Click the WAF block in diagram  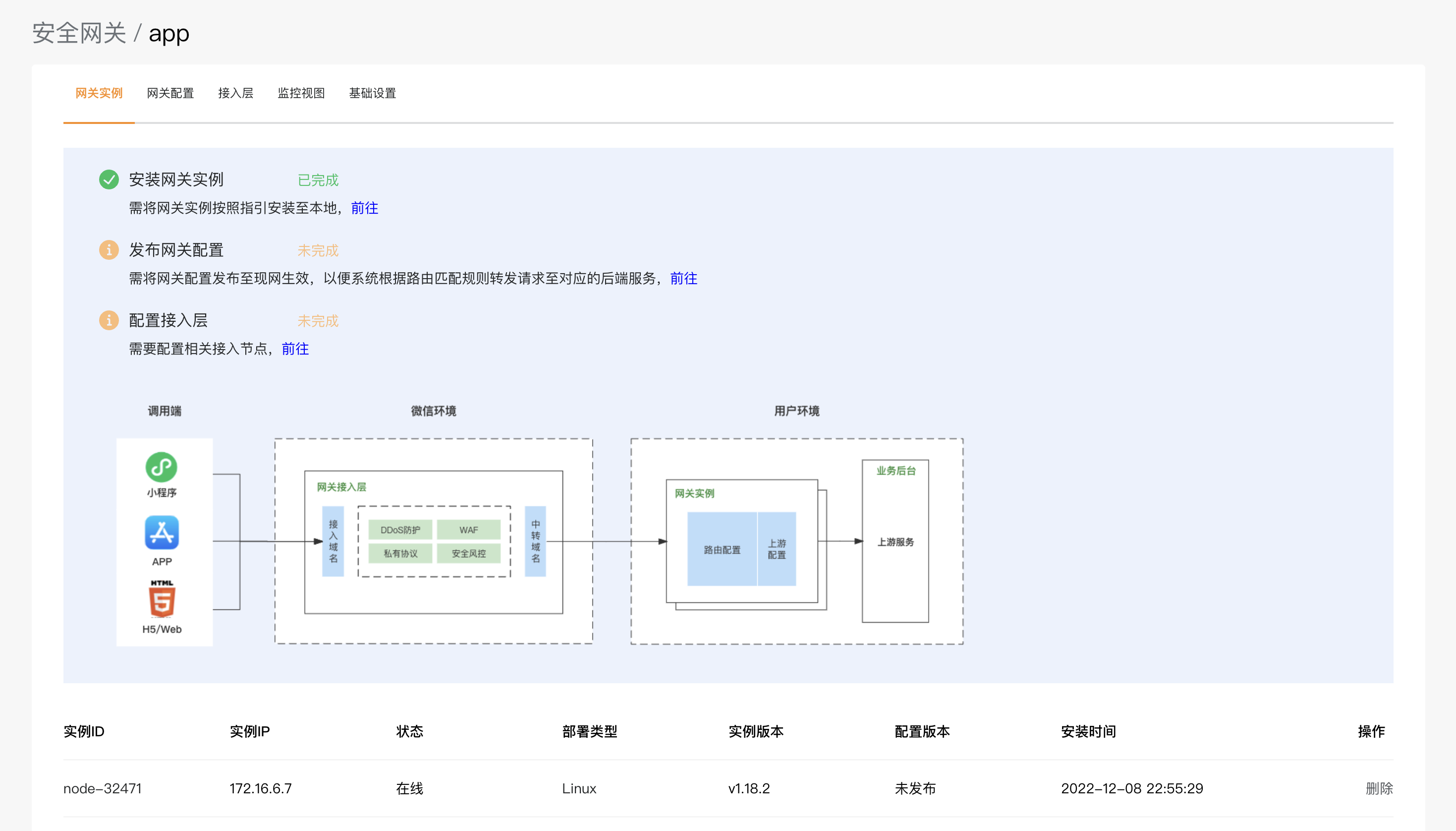pos(468,530)
